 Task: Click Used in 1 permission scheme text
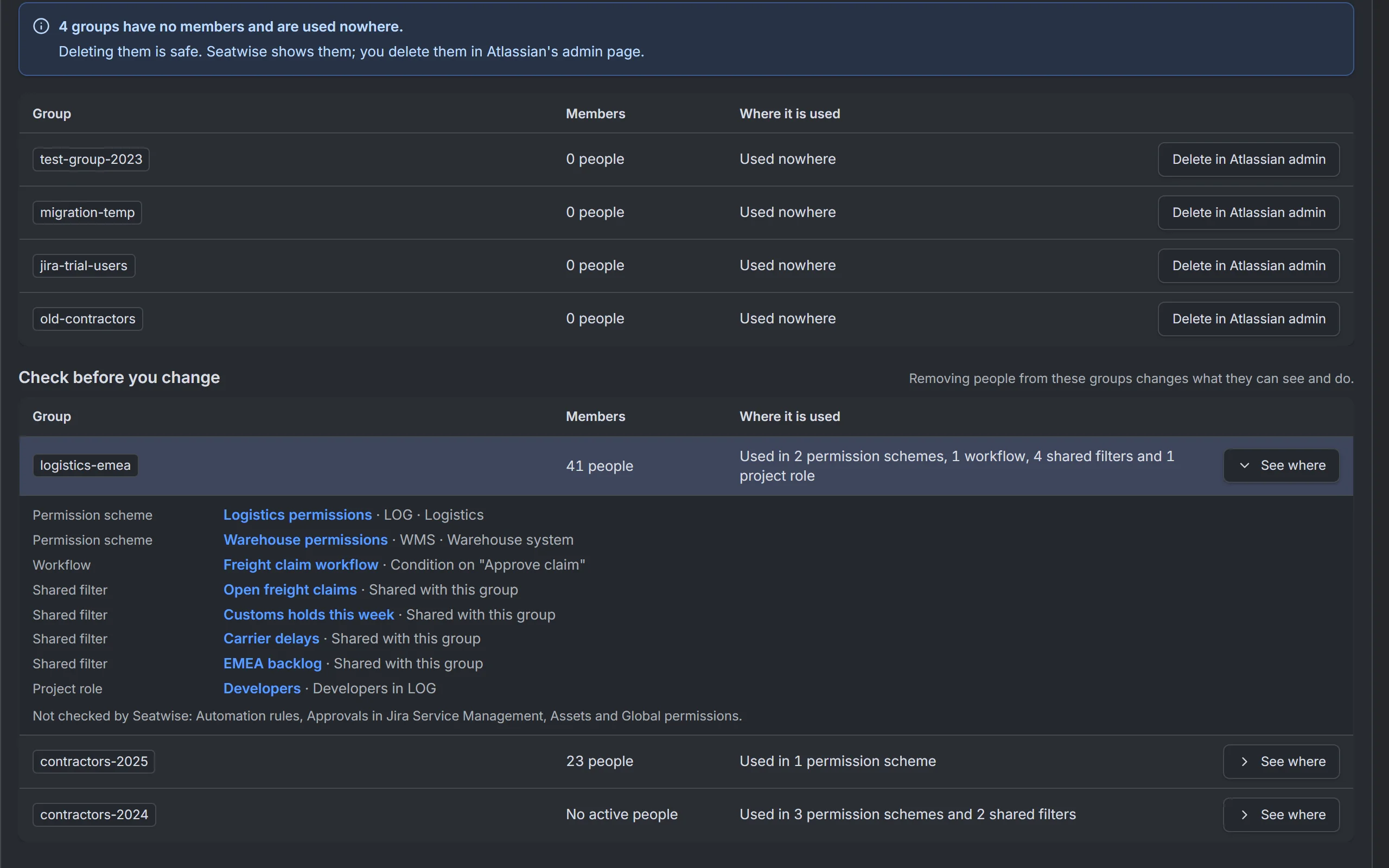click(x=837, y=761)
